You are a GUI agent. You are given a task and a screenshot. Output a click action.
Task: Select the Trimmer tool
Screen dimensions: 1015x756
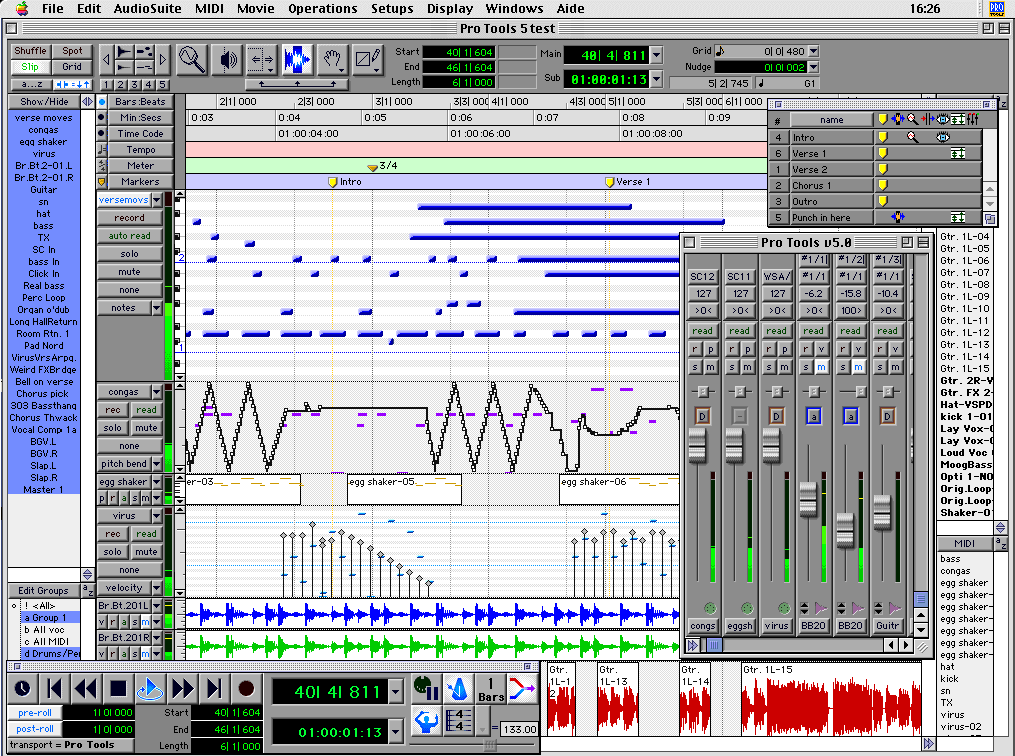[261, 60]
